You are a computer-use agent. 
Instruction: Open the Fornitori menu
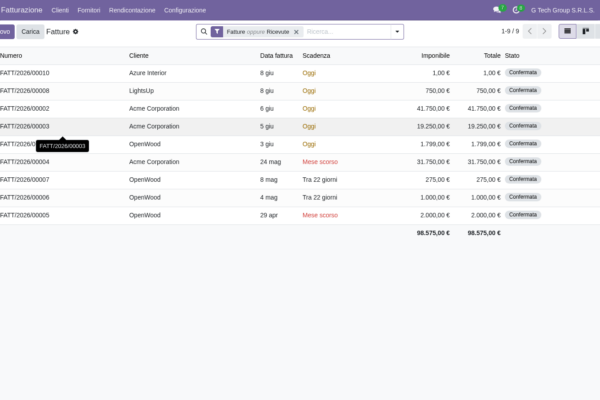89,10
